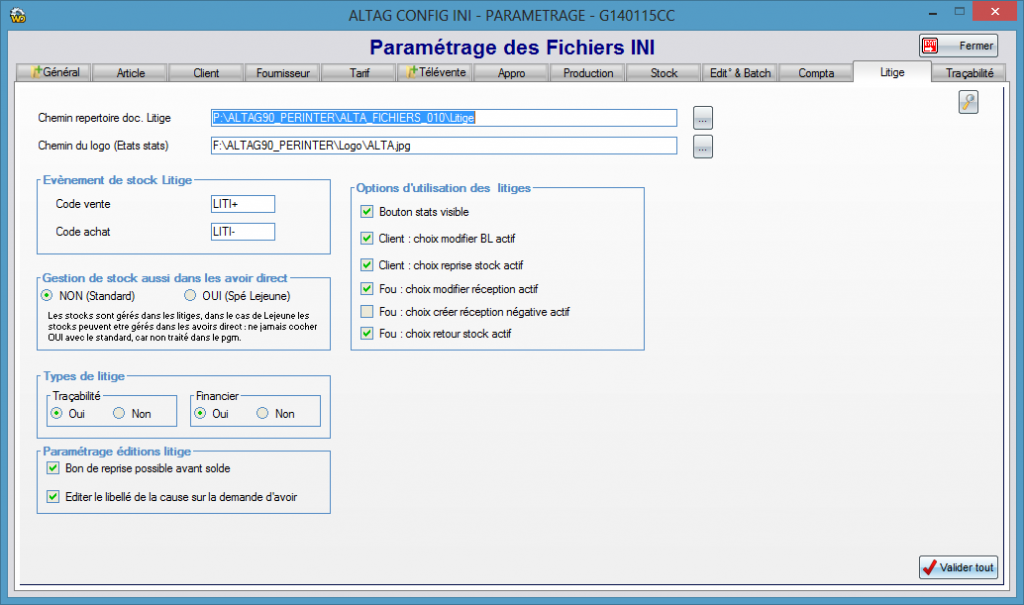
Task: Enable Fou : choix créer réception négative actif
Action: tap(367, 312)
